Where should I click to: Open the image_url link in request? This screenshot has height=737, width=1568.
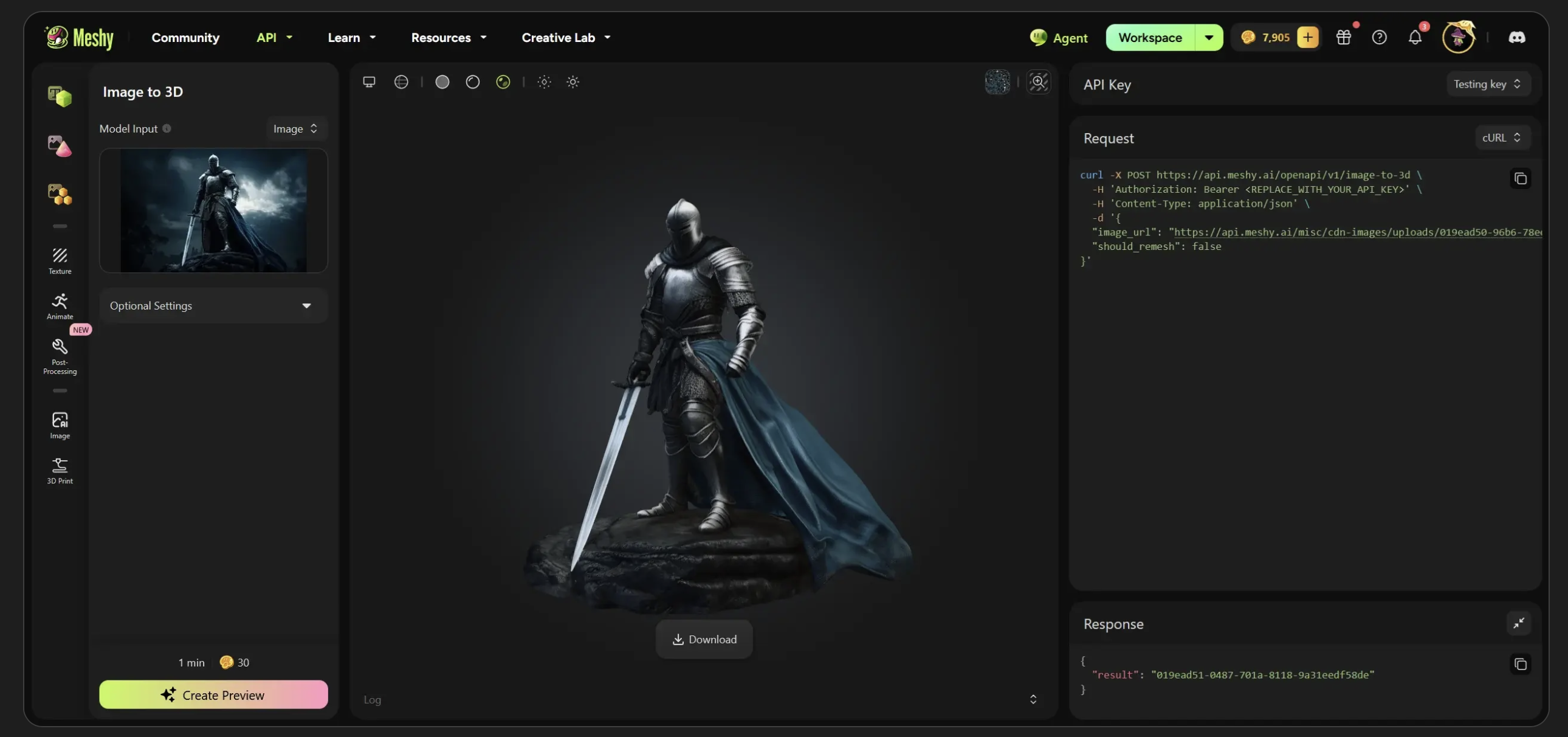pos(1357,232)
